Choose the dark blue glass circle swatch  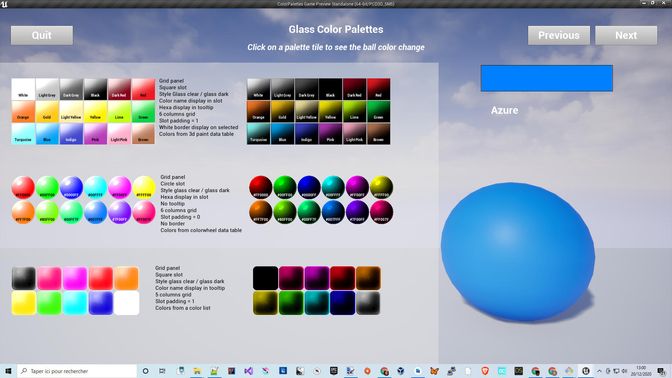309,187
